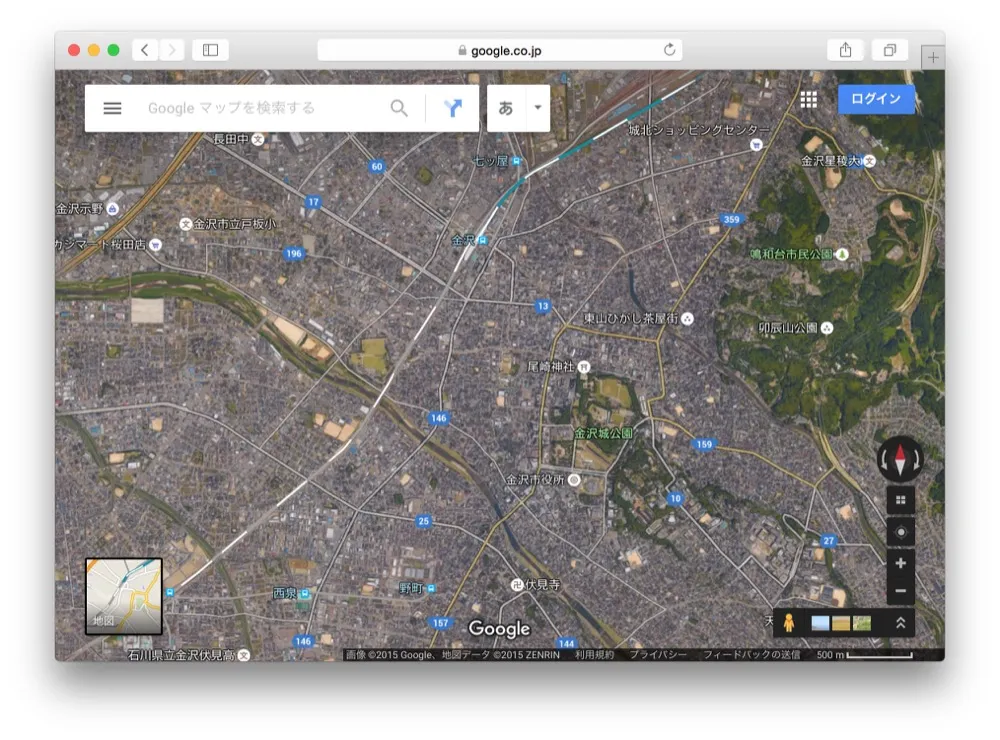
Task: Zoom out using the minus control
Action: point(899,591)
